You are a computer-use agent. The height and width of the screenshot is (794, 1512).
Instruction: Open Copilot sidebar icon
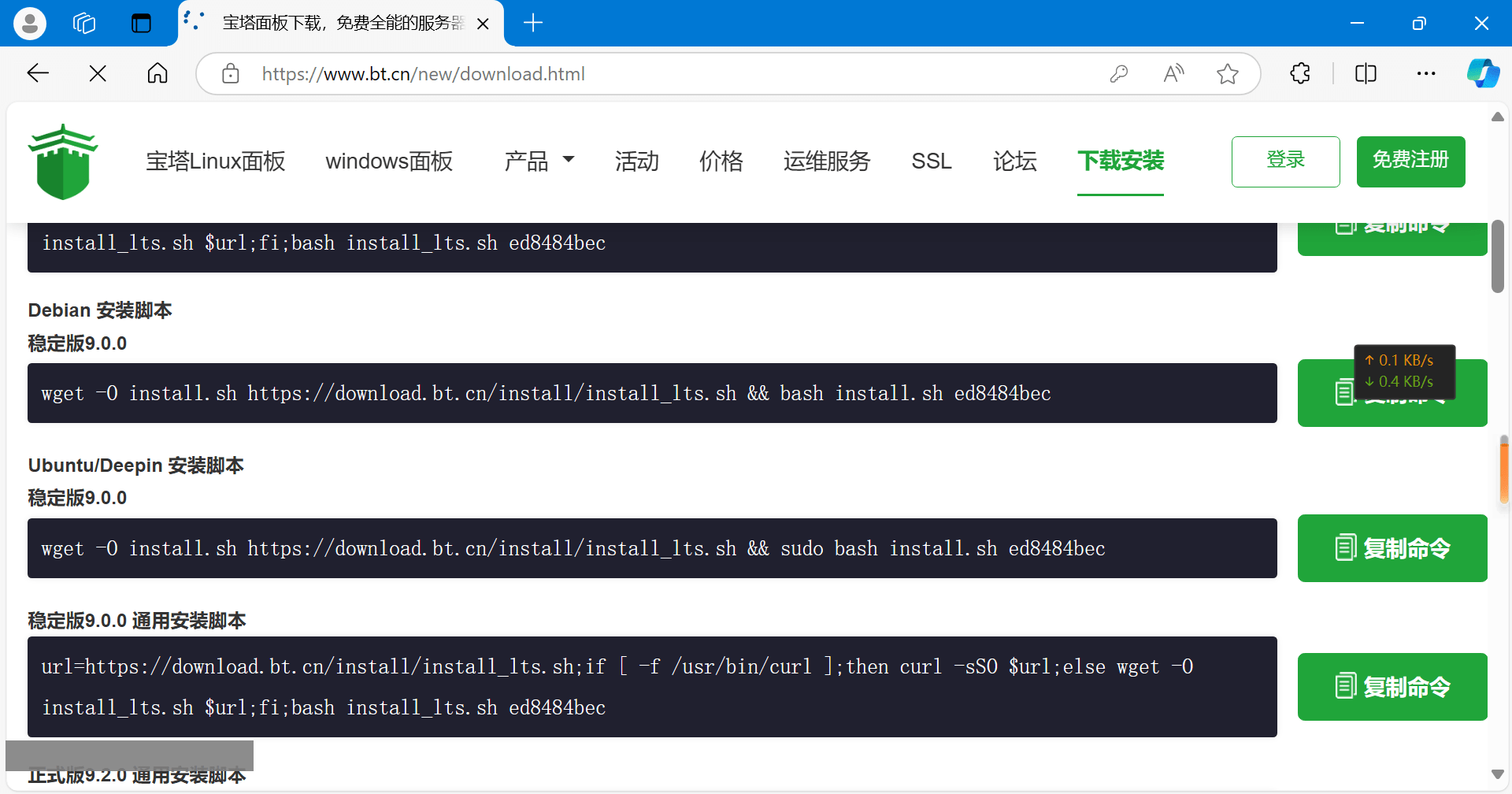click(x=1483, y=74)
